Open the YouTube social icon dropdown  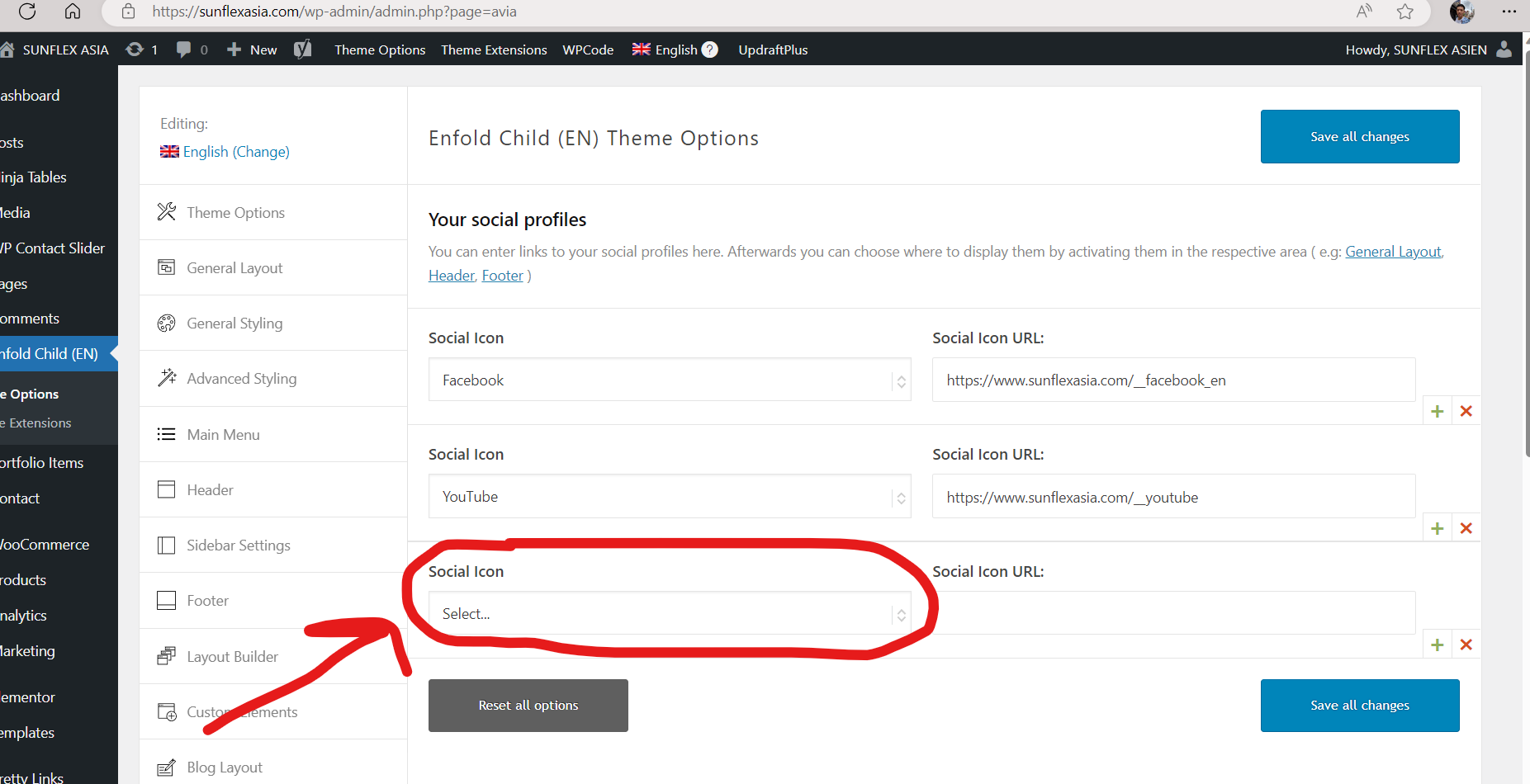click(670, 496)
